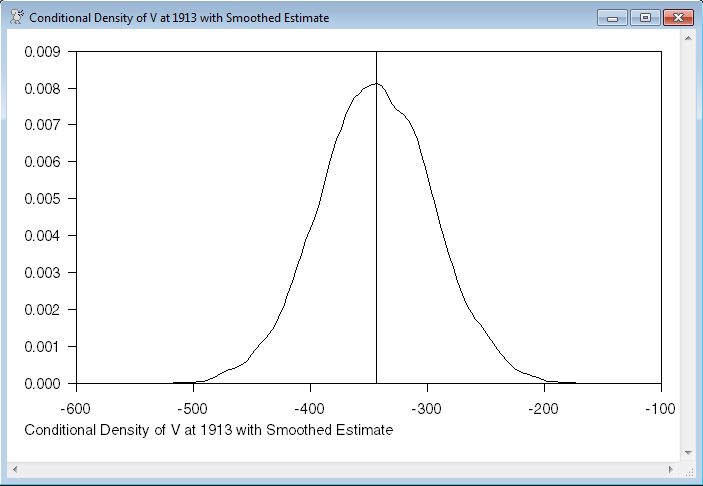Screen dimensions: 703x486
Task: Click the 0.009 label on the y-axis
Action: (42, 51)
